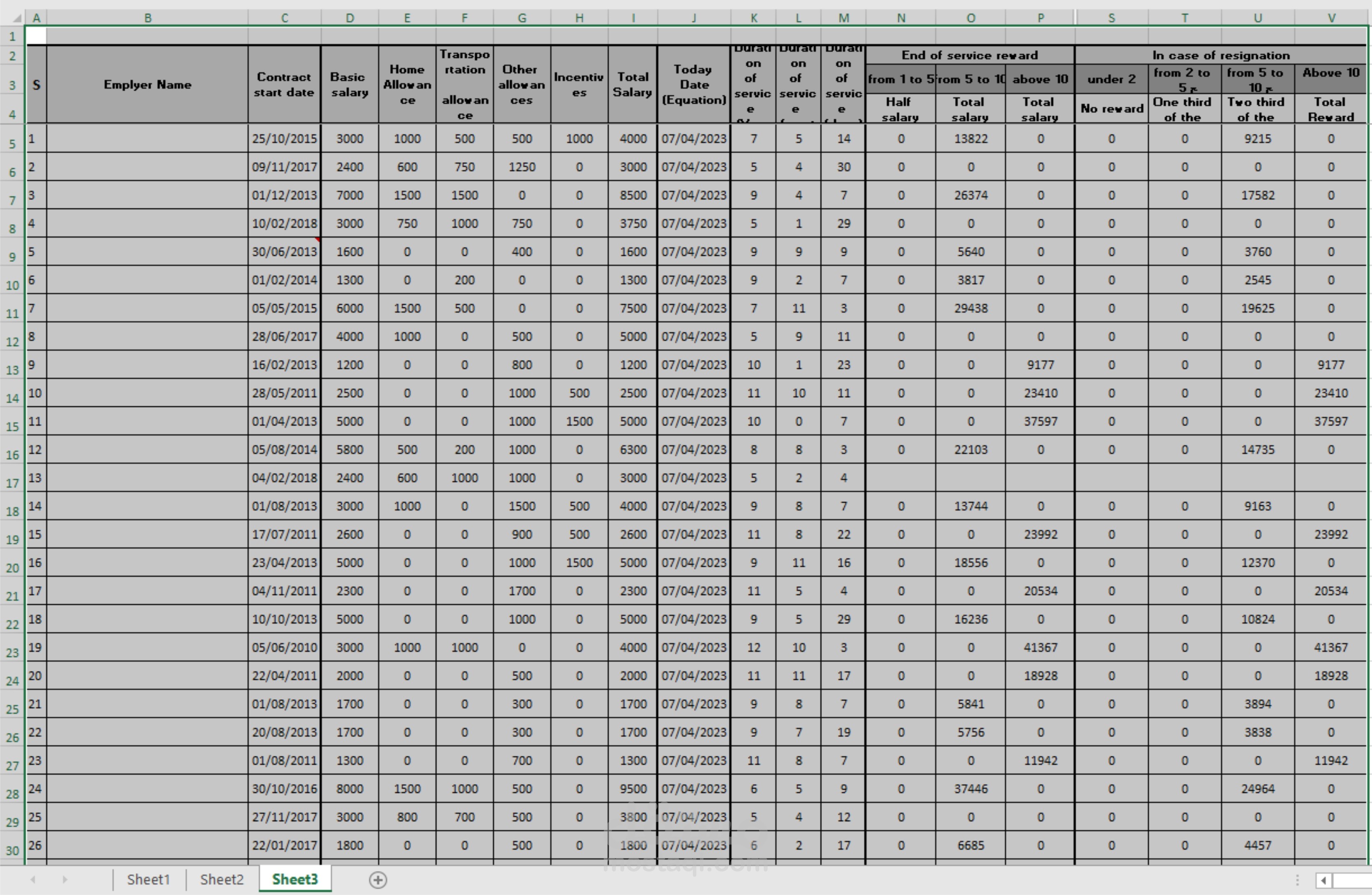This screenshot has width=1372, height=895.
Task: Click 'End of service reward' header
Action: click(970, 55)
